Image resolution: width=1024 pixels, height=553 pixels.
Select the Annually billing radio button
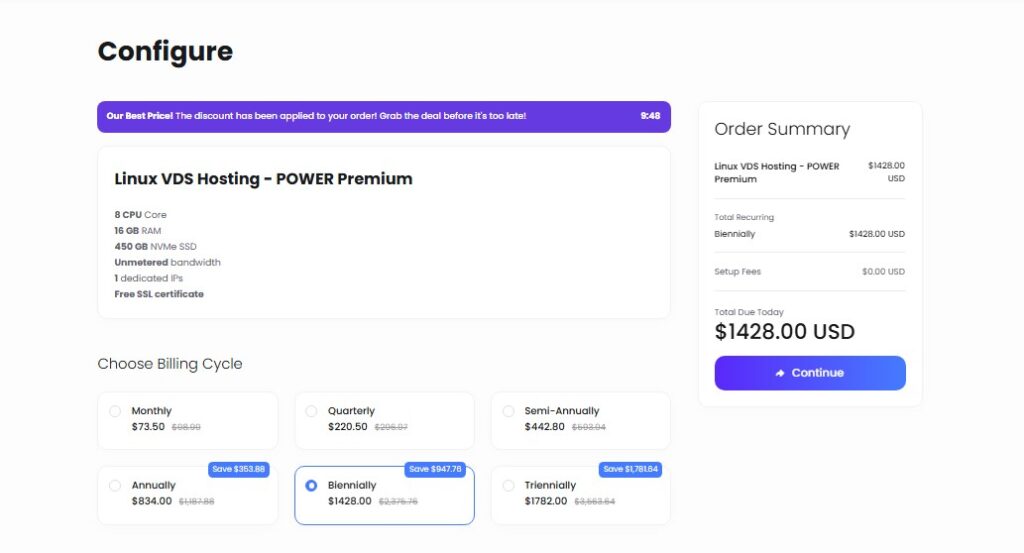pyautogui.click(x=115, y=485)
